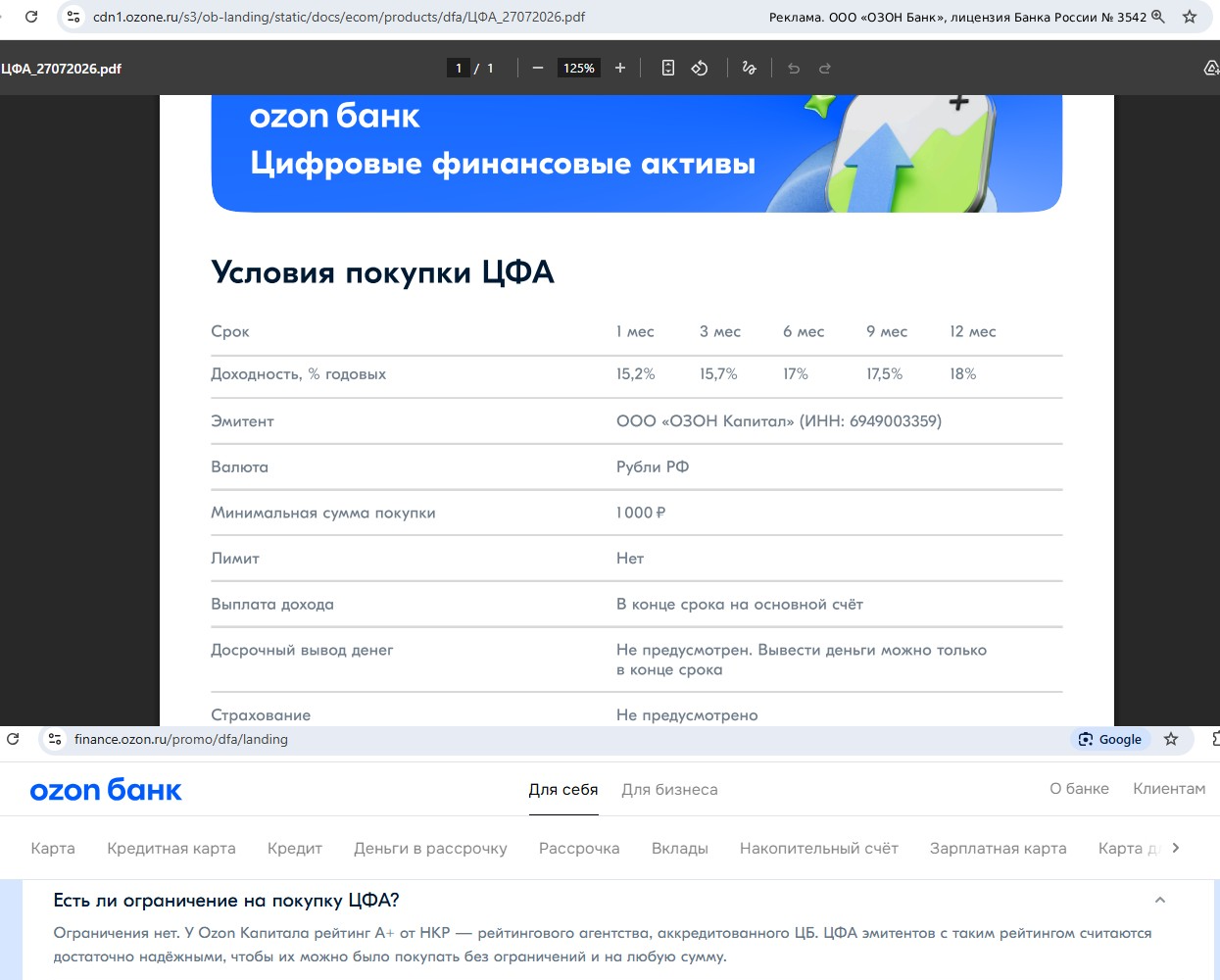Rotate the PDF document counterclockwise
The image size is (1220, 980).
coord(700,68)
